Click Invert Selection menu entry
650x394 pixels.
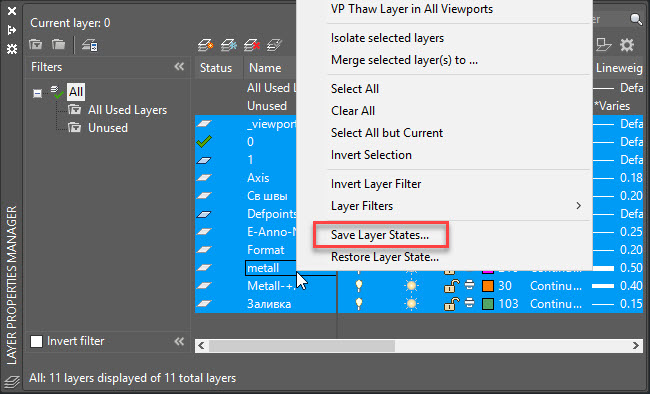(x=371, y=155)
